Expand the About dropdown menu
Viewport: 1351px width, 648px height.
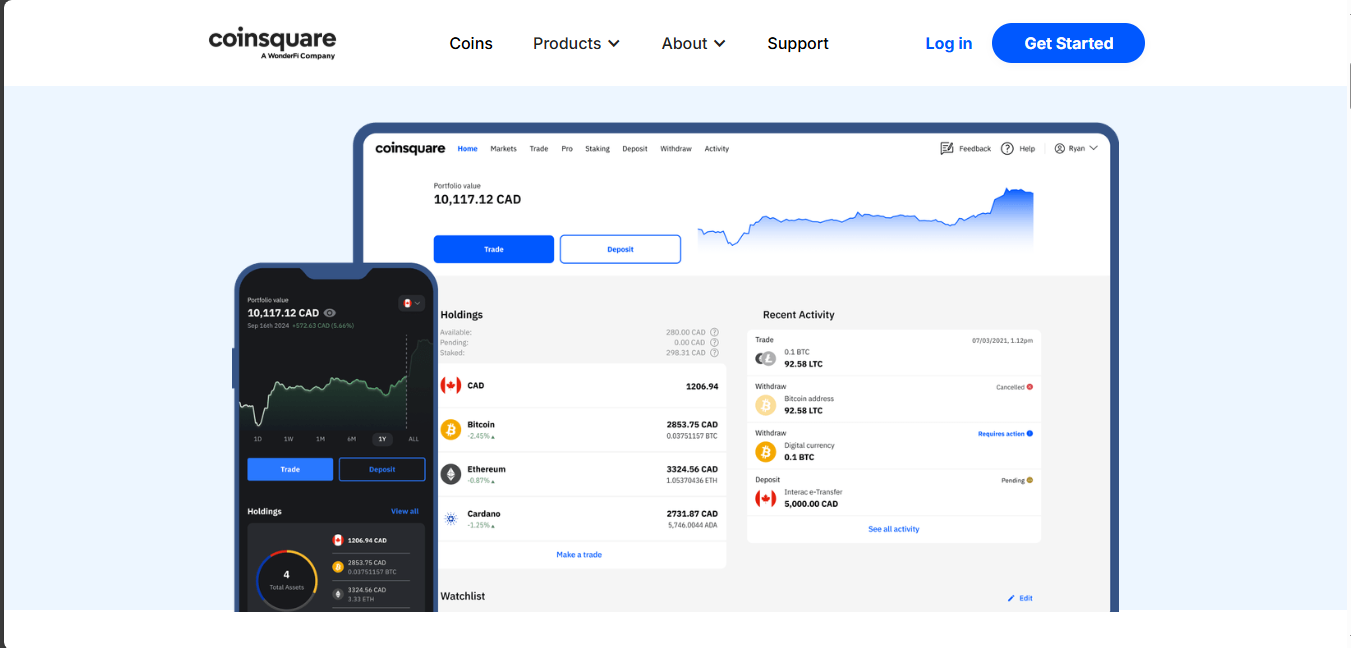click(693, 43)
